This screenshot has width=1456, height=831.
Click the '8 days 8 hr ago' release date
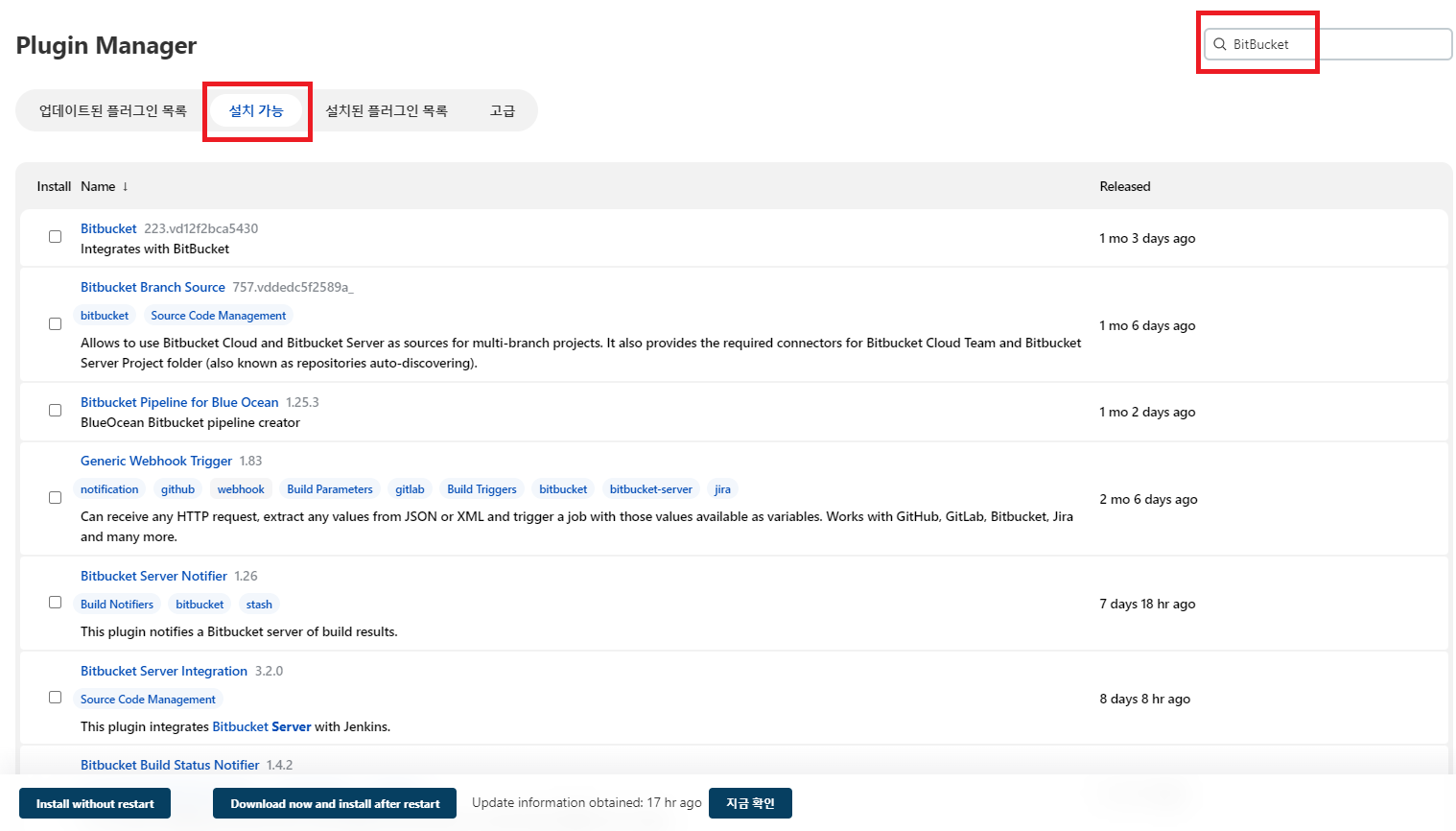(x=1144, y=699)
